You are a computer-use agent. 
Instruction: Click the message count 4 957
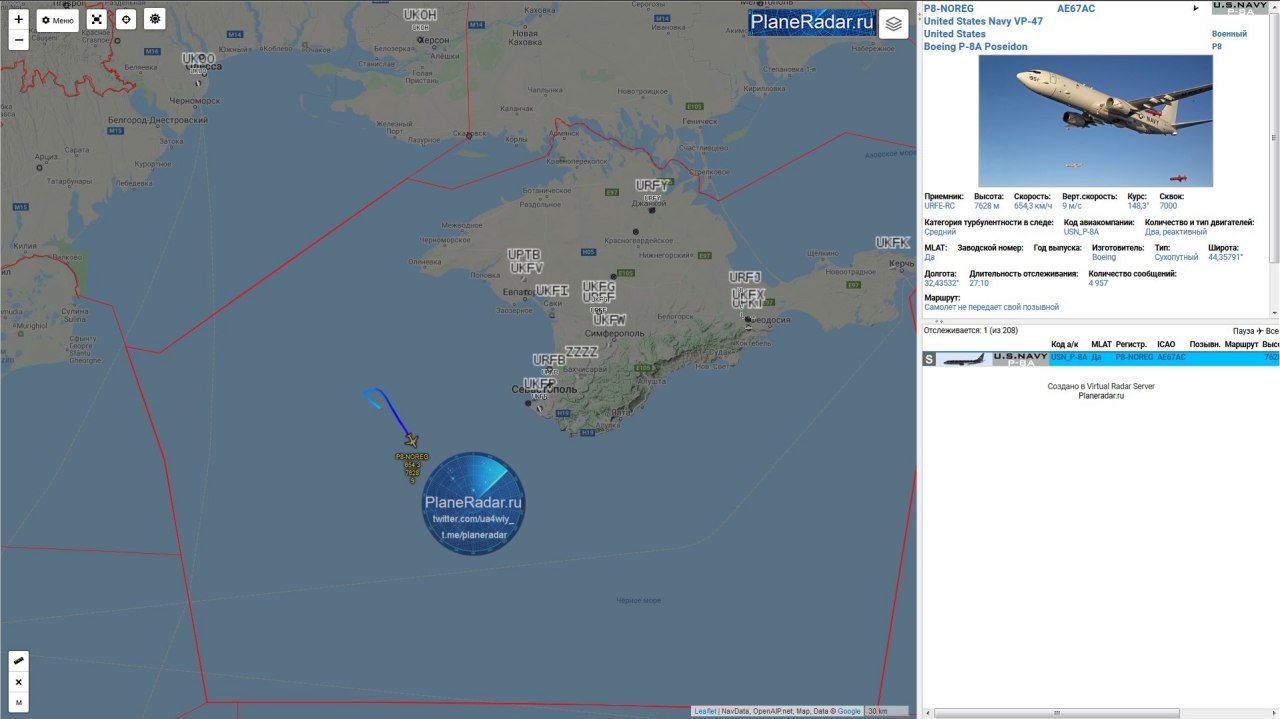pos(1098,283)
